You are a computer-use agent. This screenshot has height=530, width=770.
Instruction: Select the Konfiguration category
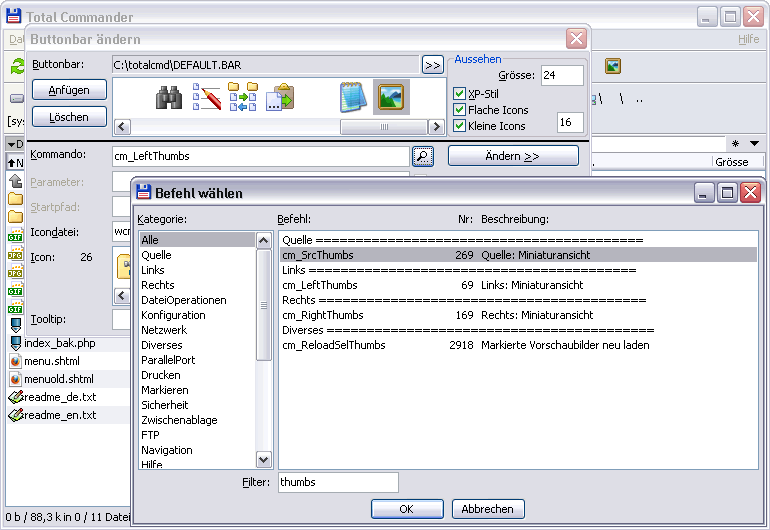pyautogui.click(x=173, y=315)
